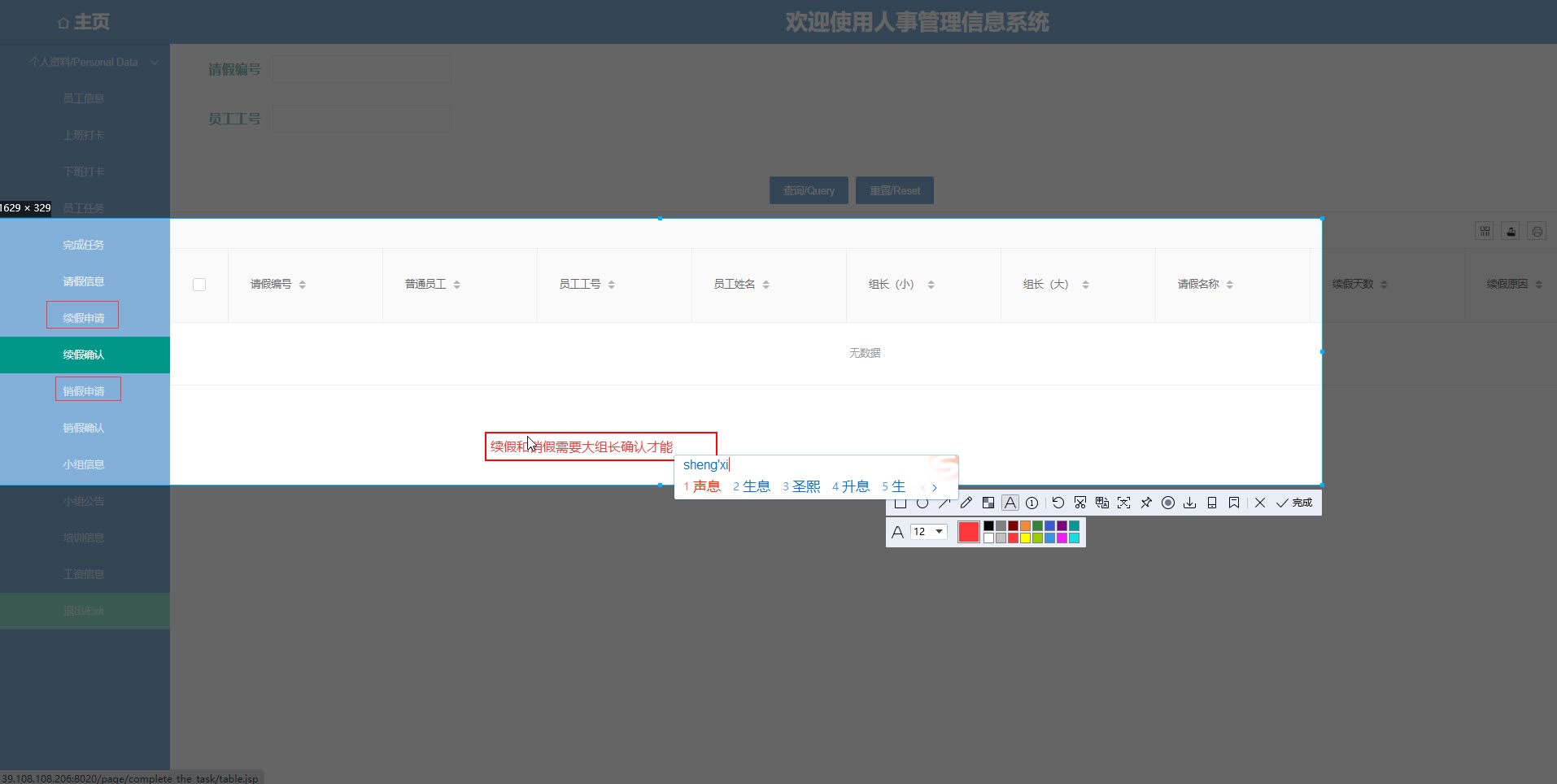The width and height of the screenshot is (1557, 784).
Task: Open 下班打卡 in the sidebar
Action: (85, 172)
